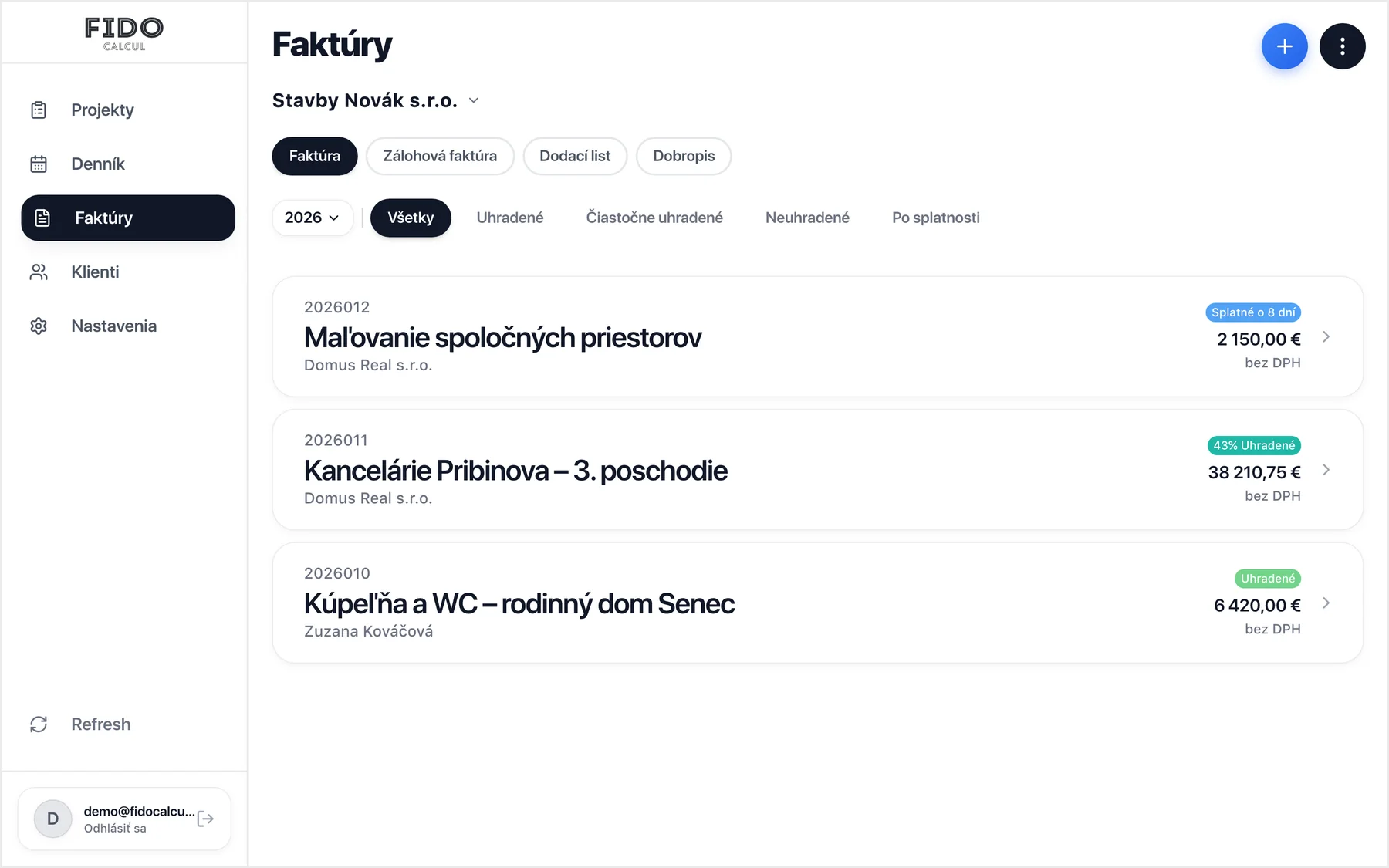The width and height of the screenshot is (1389, 868).
Task: Click the Refresh arrows icon
Action: click(x=39, y=724)
